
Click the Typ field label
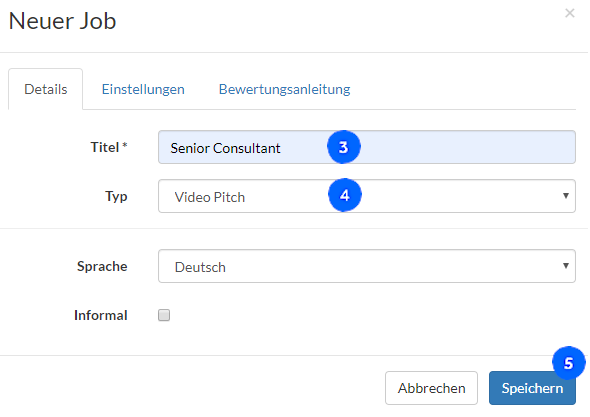point(116,196)
